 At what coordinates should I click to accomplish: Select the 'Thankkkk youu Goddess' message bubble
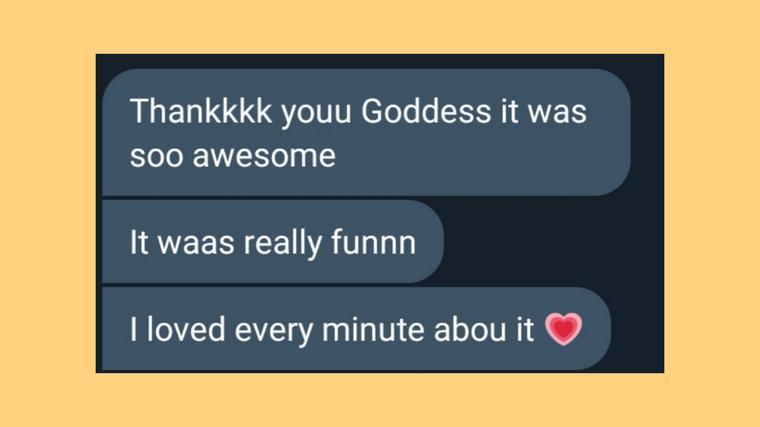coord(366,132)
